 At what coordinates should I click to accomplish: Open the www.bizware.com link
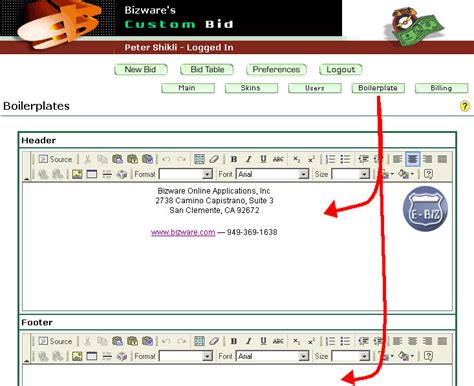[x=183, y=232]
